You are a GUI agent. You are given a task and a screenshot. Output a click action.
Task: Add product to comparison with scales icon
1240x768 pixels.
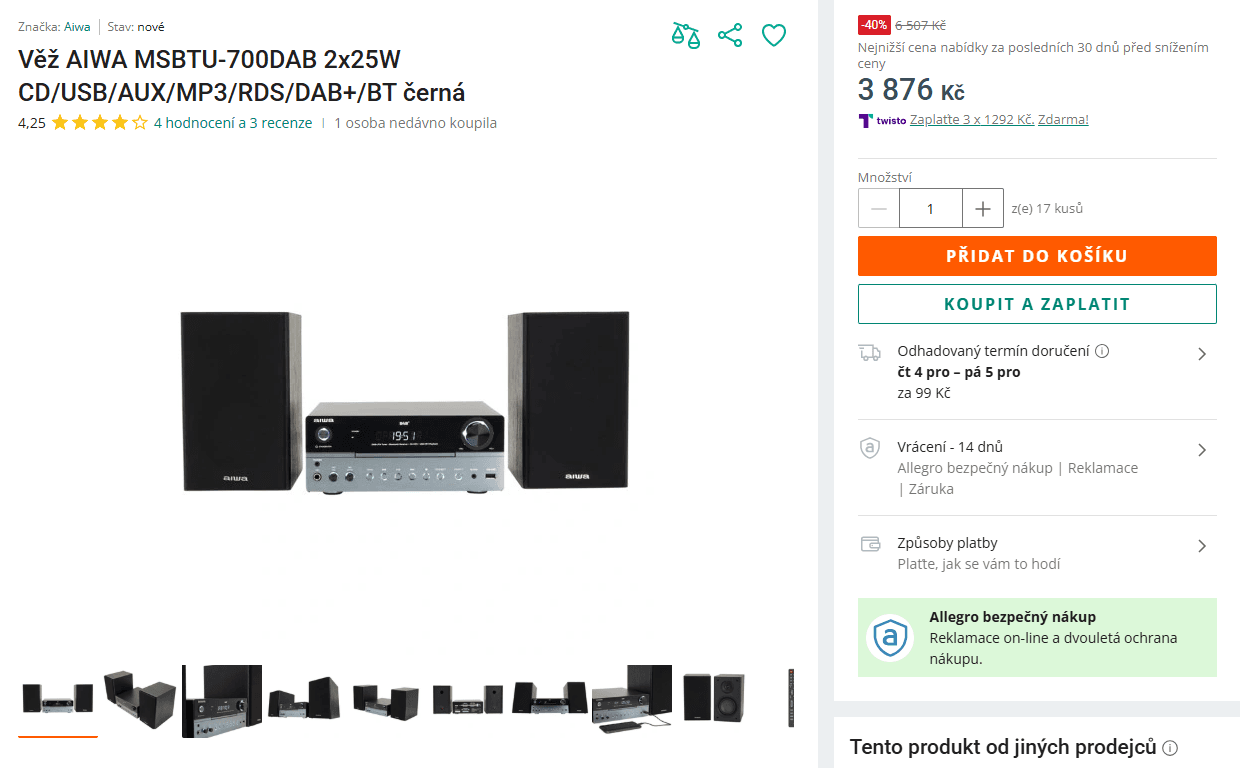(685, 34)
